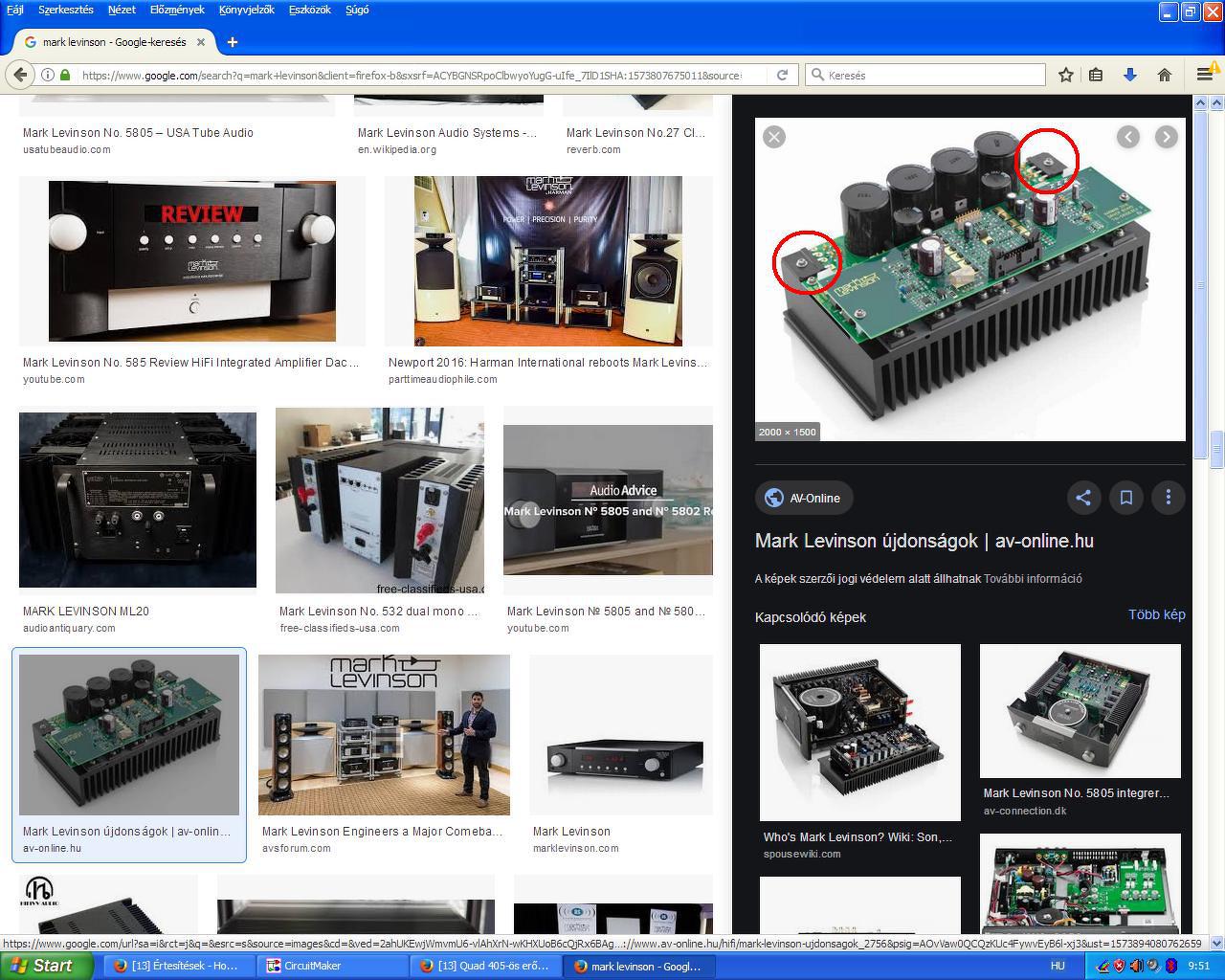Open the Downloads arrow icon
1225x980 pixels.
1130,75
